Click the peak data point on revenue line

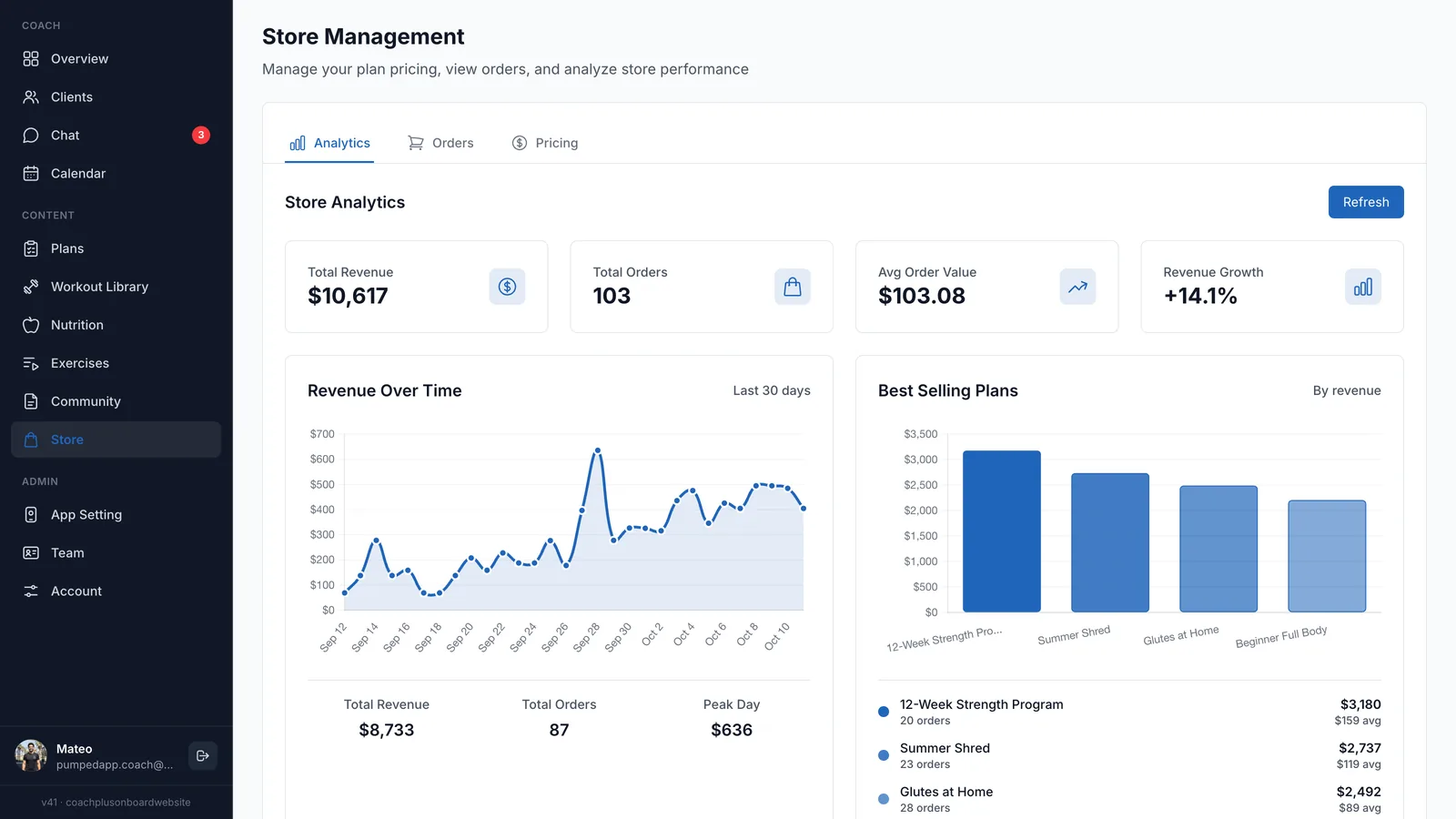(598, 450)
